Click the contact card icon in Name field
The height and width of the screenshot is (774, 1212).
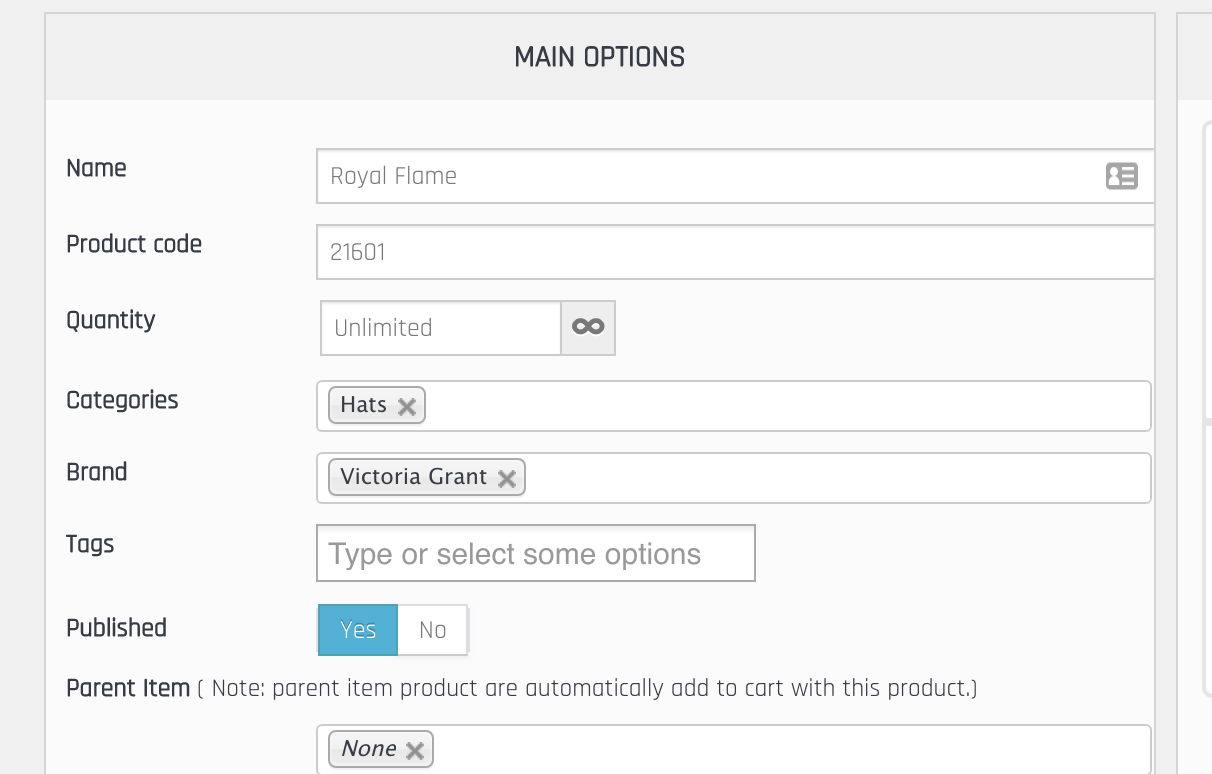point(1121,176)
